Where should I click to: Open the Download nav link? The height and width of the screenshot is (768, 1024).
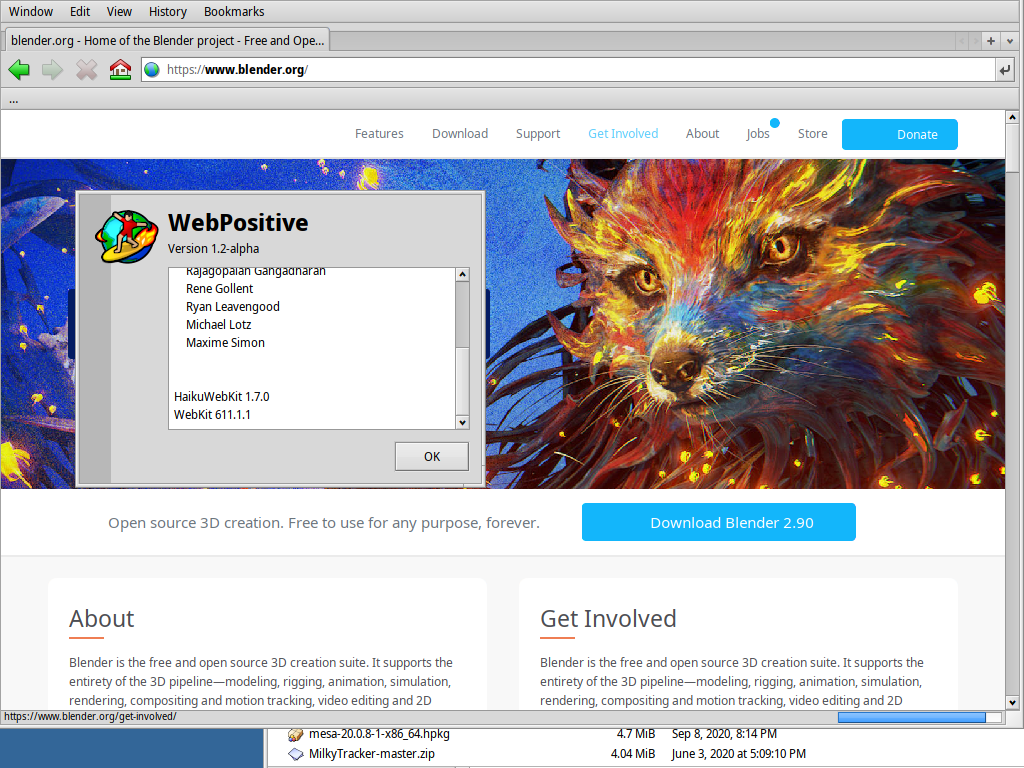coord(460,134)
